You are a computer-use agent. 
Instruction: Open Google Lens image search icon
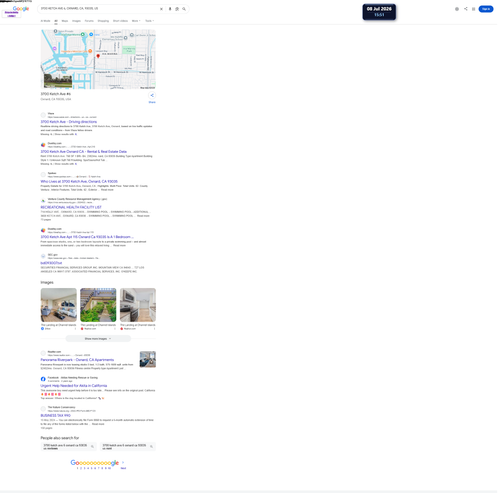177,9
